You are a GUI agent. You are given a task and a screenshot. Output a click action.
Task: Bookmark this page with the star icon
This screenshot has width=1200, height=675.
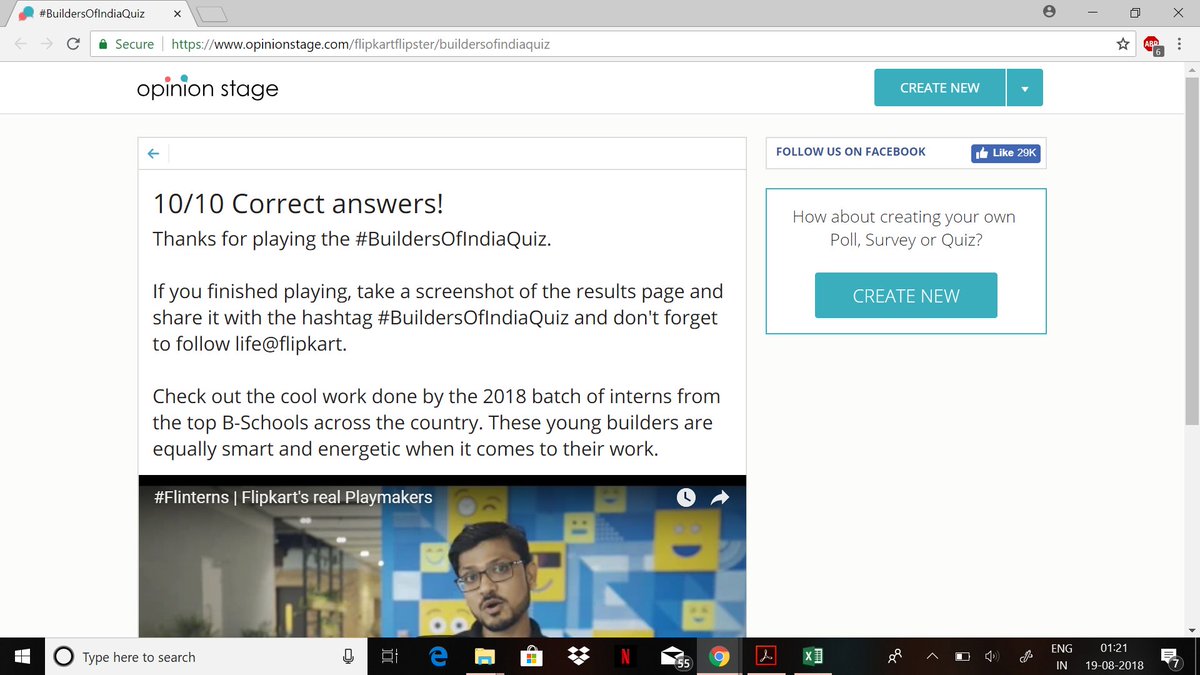pos(1123,44)
